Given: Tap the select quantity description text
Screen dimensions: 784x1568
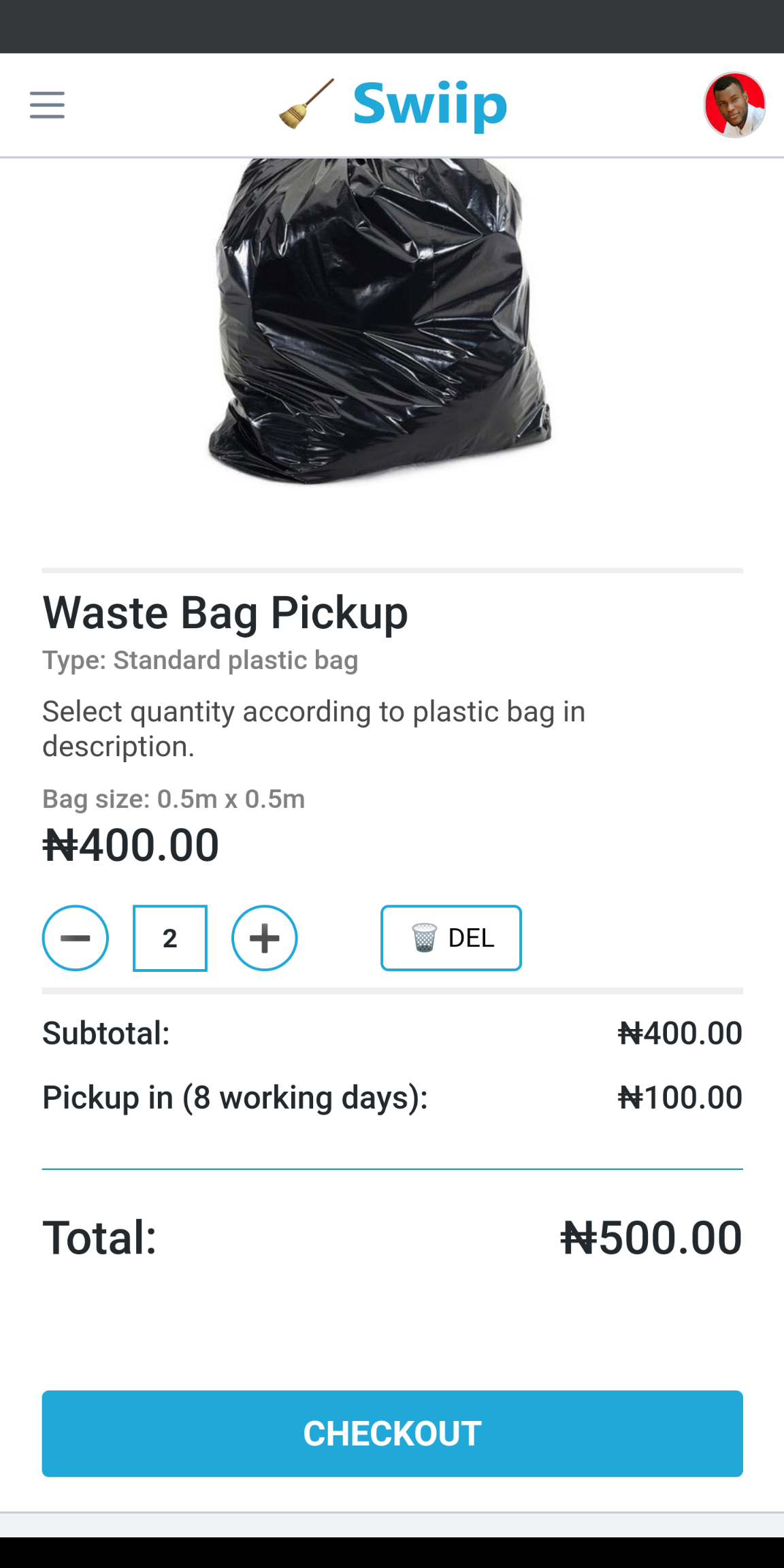Looking at the screenshot, I should [313, 729].
